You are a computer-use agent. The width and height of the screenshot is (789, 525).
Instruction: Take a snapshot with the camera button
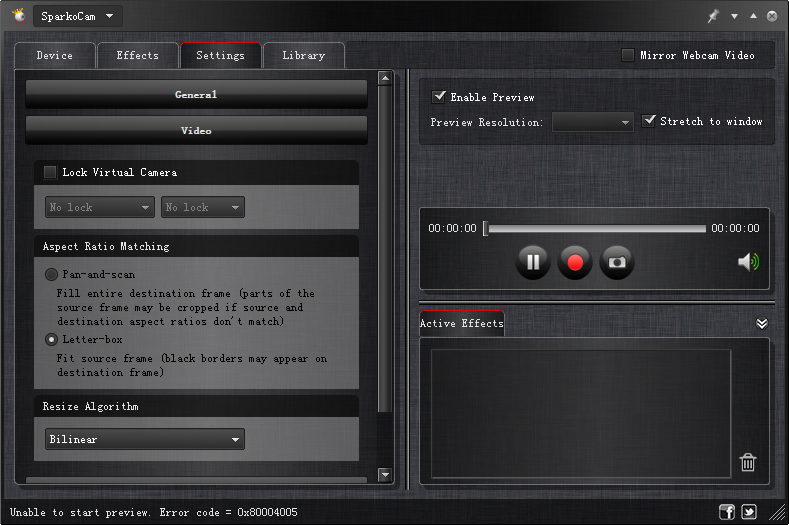coord(617,262)
